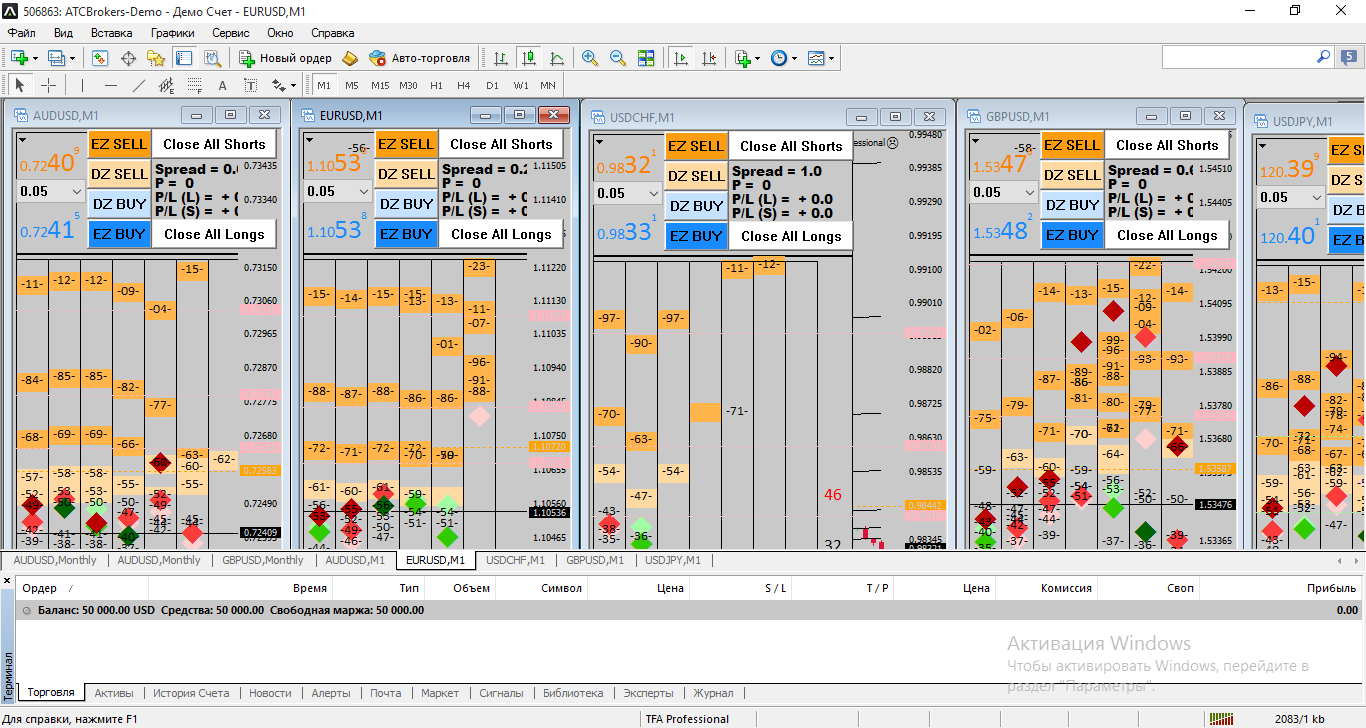Screen dimensions: 1366x728
Task: Select the text label tool
Action: click(250, 85)
